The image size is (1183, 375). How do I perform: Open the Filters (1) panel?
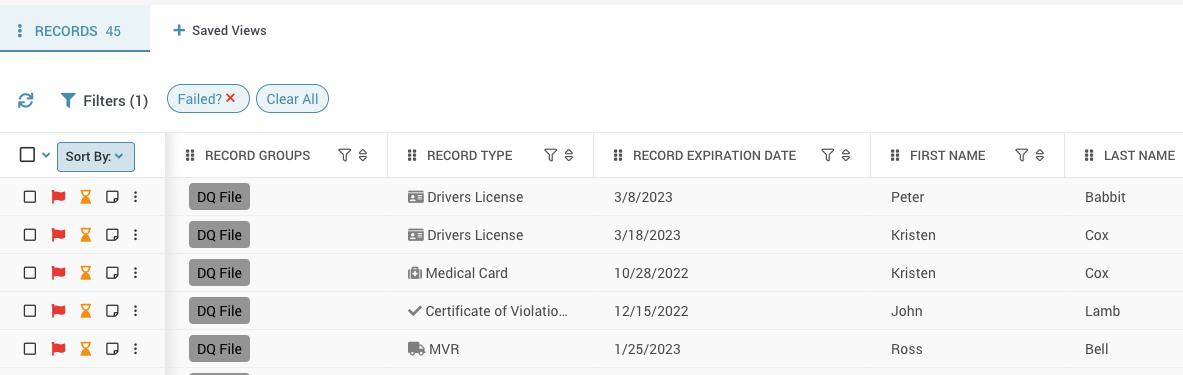click(104, 100)
